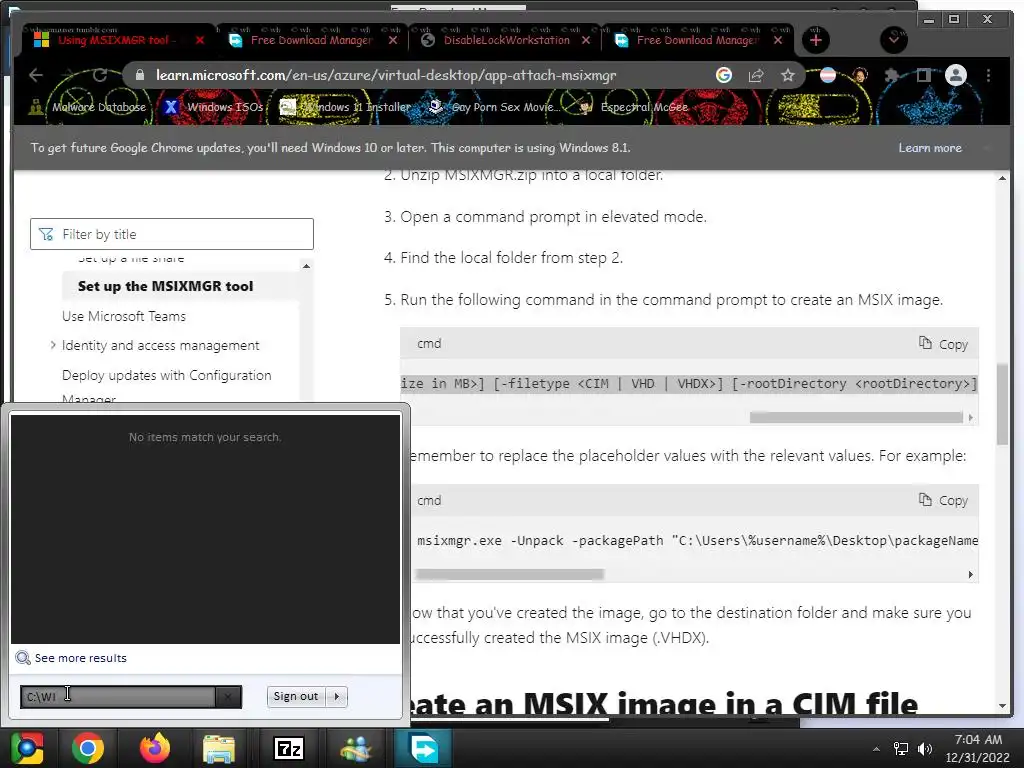Click the page vertical scrollbar thumb
The width and height of the screenshot is (1024, 768).
coord(1002,404)
